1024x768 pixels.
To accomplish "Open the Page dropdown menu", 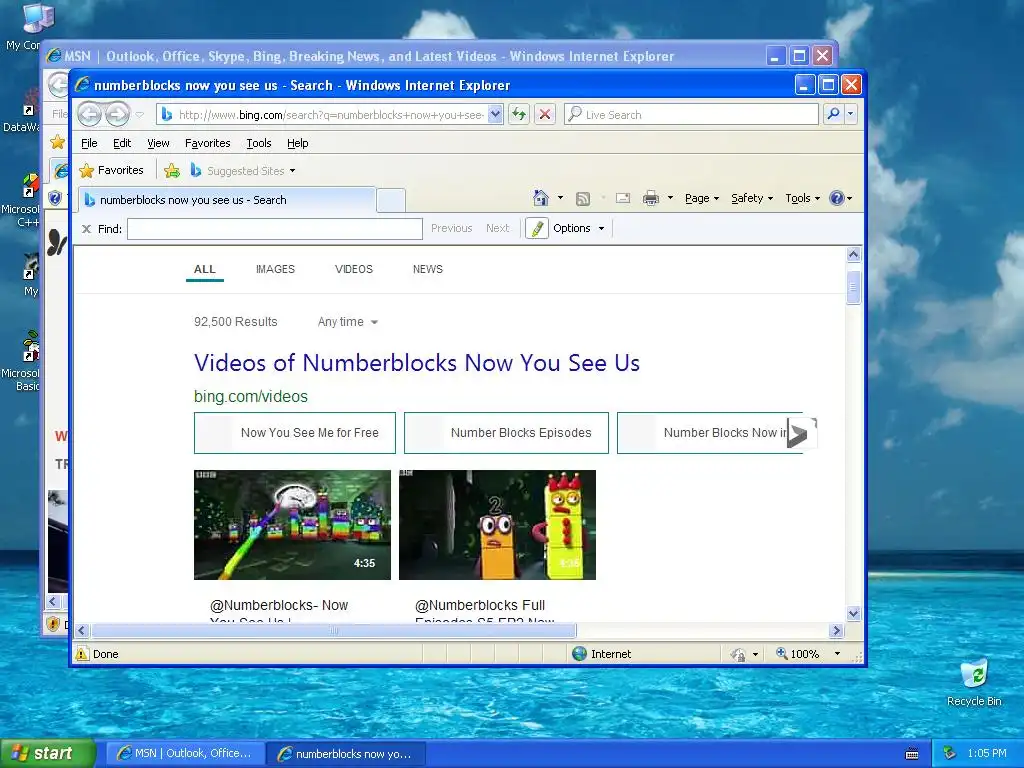I will pos(701,198).
